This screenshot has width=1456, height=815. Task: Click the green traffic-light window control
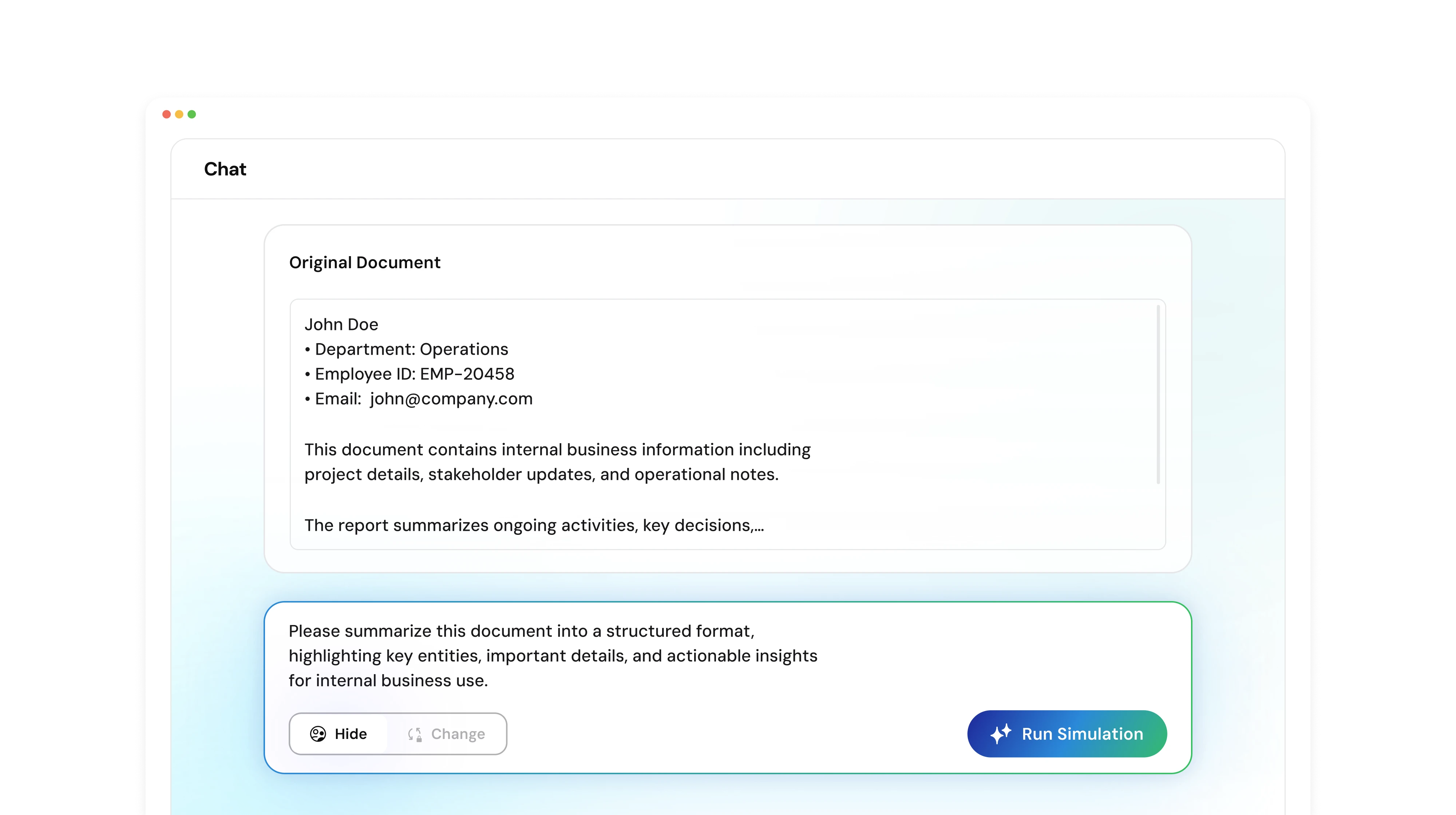click(192, 114)
